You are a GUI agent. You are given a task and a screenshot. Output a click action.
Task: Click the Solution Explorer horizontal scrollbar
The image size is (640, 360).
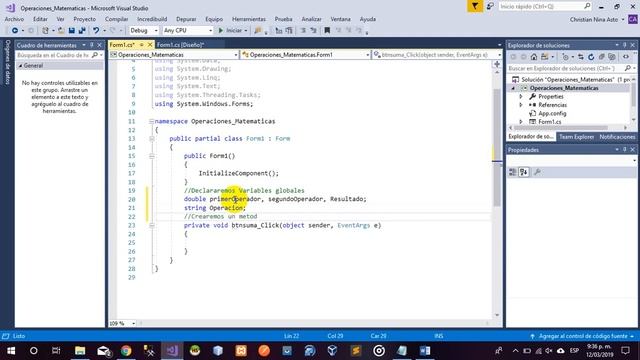(560, 128)
